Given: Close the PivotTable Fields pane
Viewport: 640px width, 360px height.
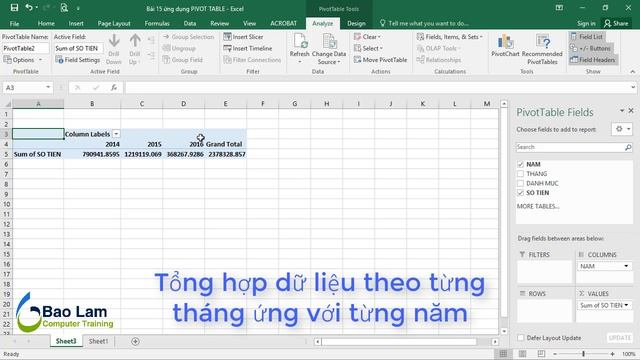Looking at the screenshot, I should pyautogui.click(x=631, y=111).
